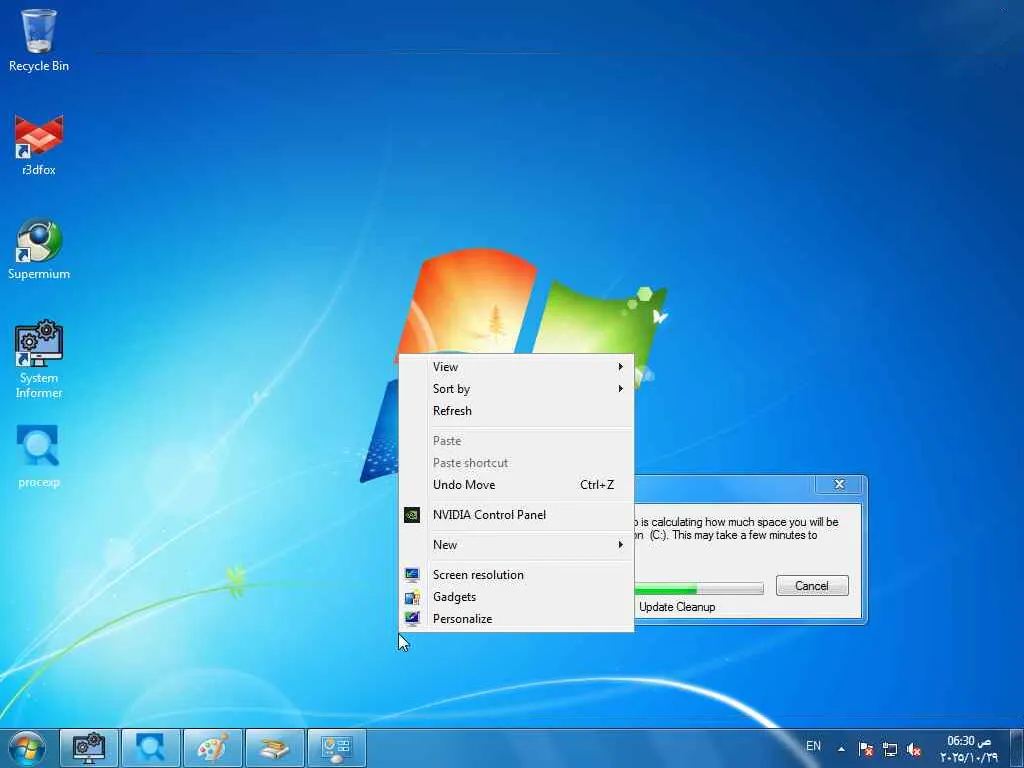Open the taskbar clock and date
The image size is (1024, 768).
pyautogui.click(x=969, y=749)
